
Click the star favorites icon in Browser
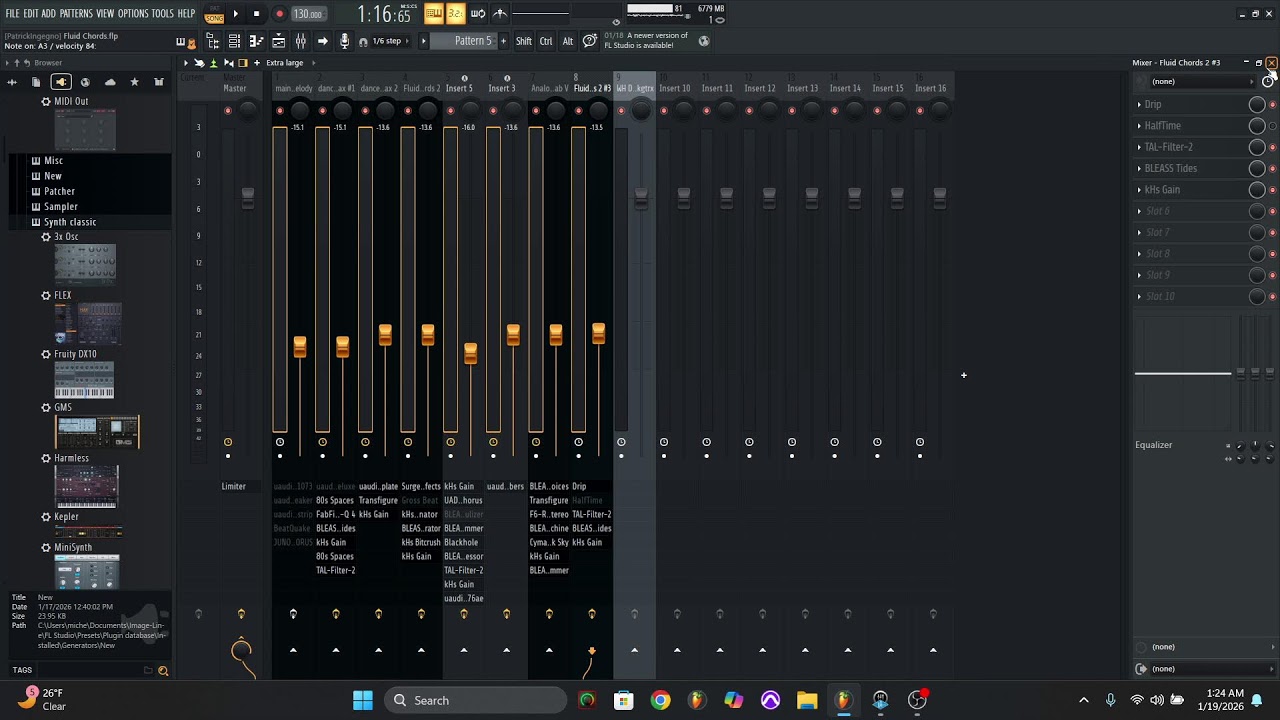click(x=134, y=82)
